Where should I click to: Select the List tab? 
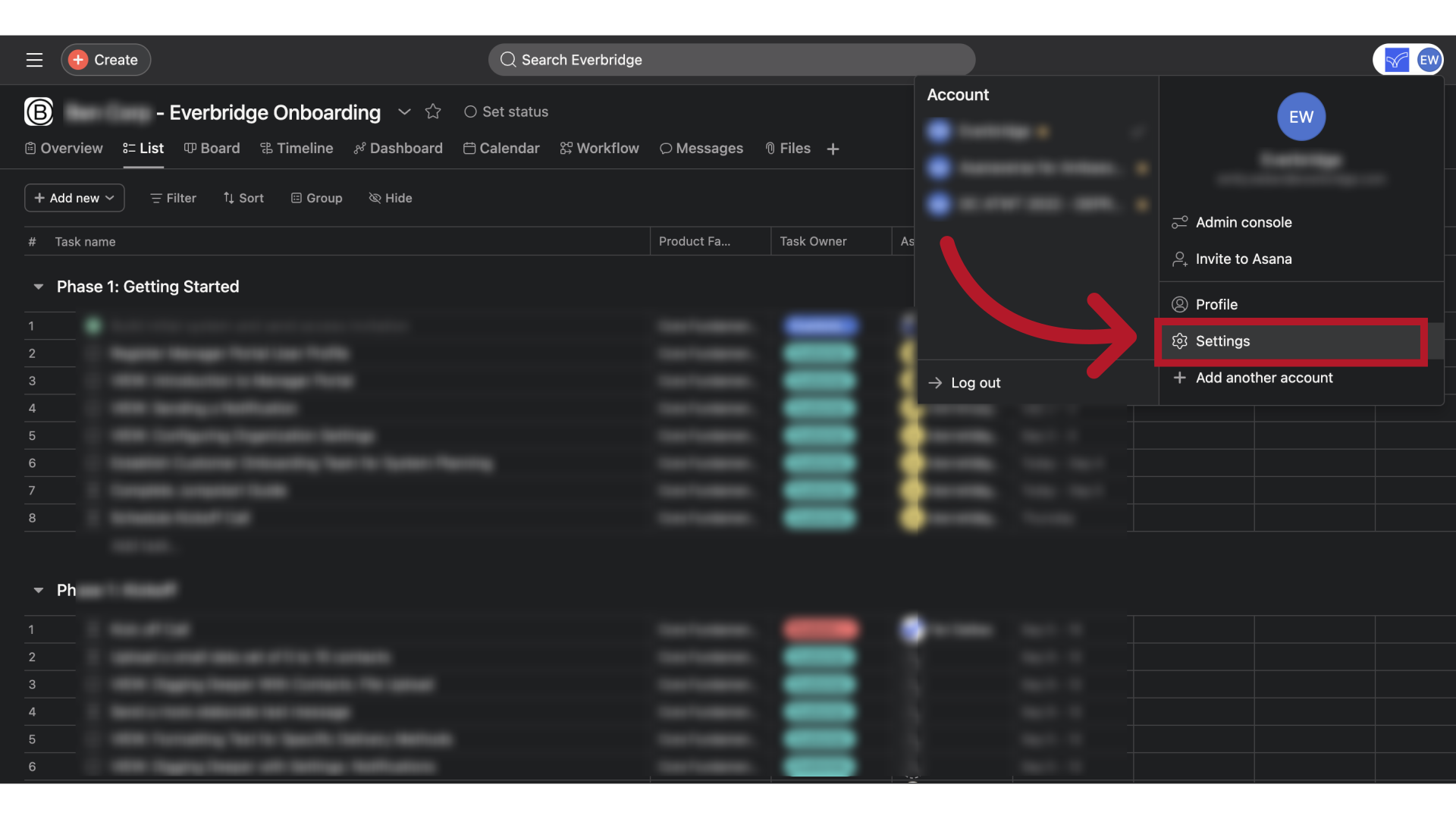[x=143, y=149]
